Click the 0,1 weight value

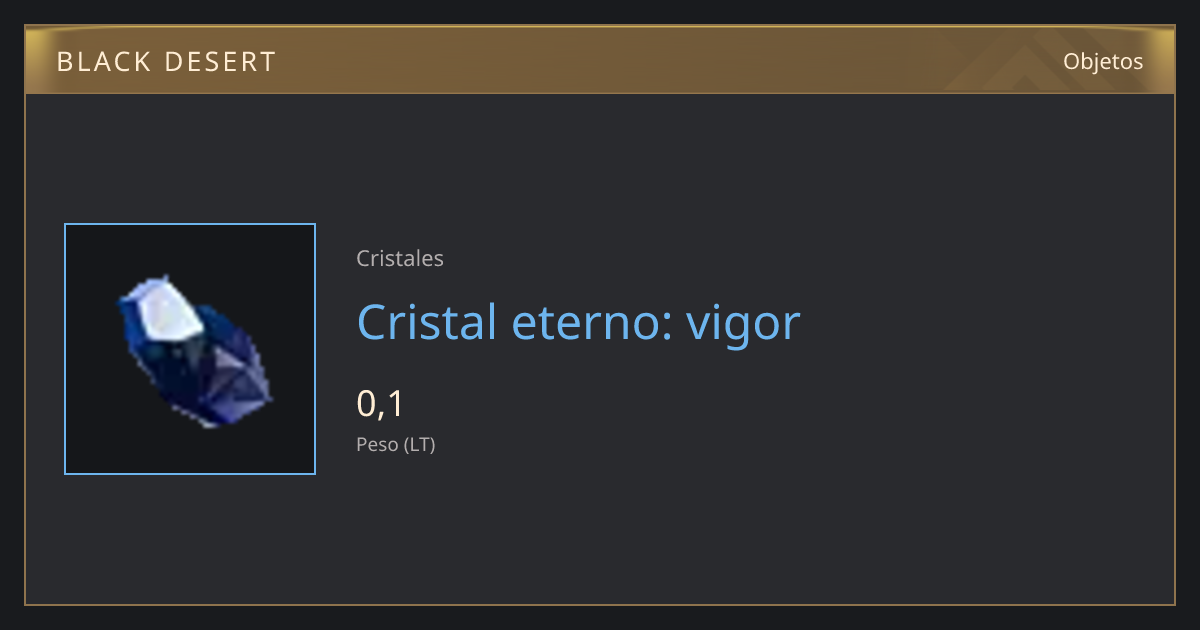pyautogui.click(x=380, y=404)
